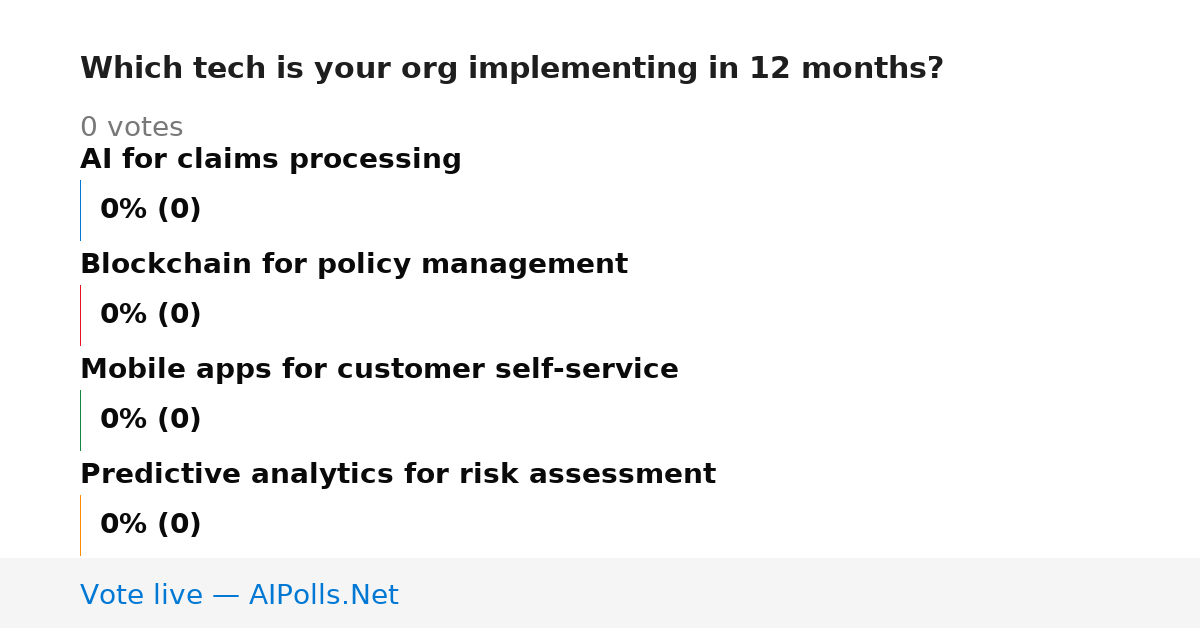Click the gray footer banner
This screenshot has height=628, width=1200.
[x=600, y=593]
